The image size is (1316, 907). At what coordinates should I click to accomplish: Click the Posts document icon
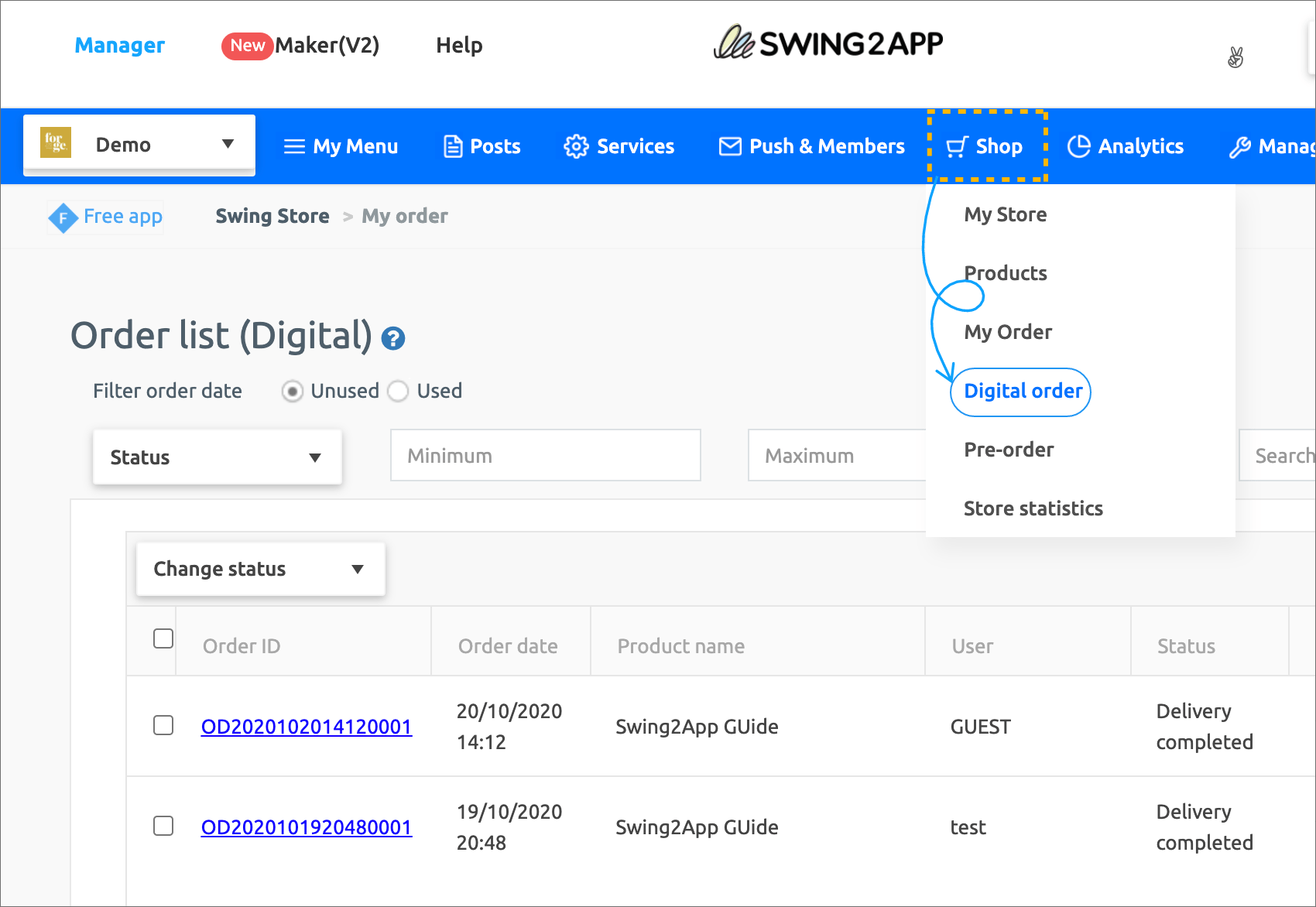pos(453,146)
